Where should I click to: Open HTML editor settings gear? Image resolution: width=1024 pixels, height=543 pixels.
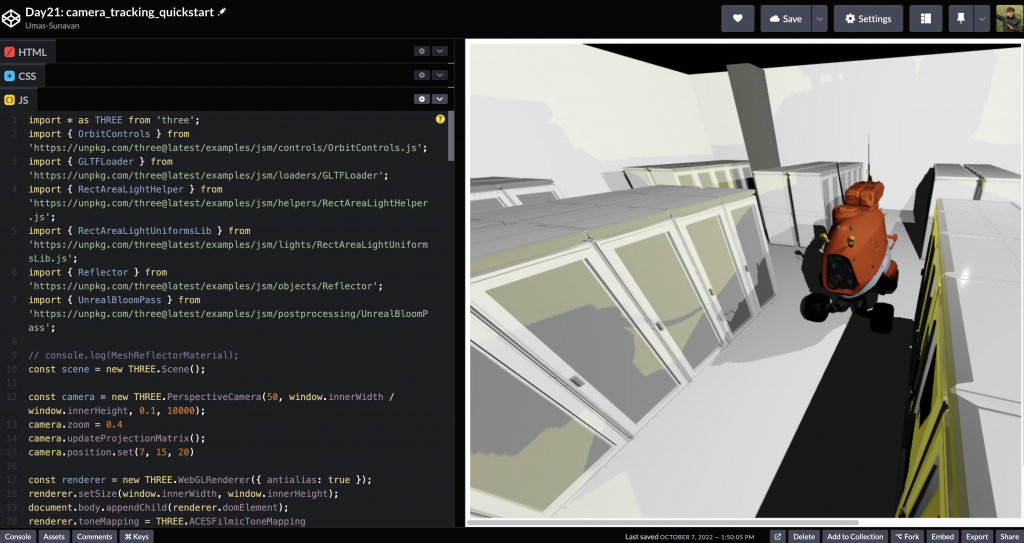pyautogui.click(x=422, y=51)
